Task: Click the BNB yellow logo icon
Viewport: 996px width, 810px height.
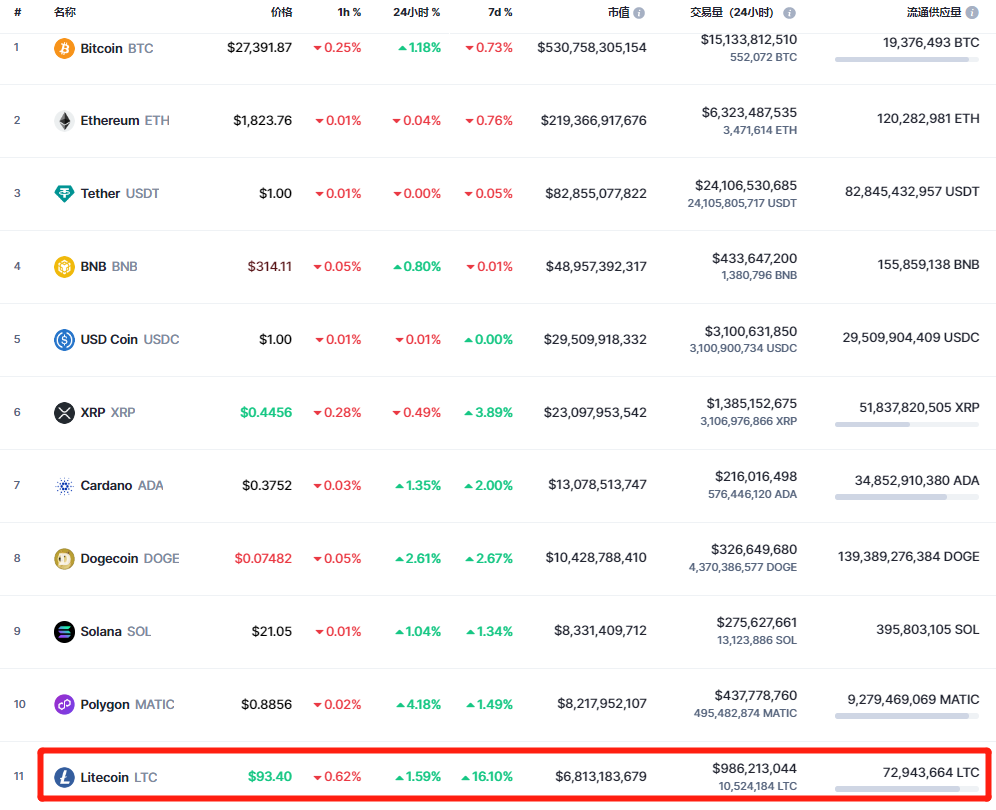Action: click(64, 267)
